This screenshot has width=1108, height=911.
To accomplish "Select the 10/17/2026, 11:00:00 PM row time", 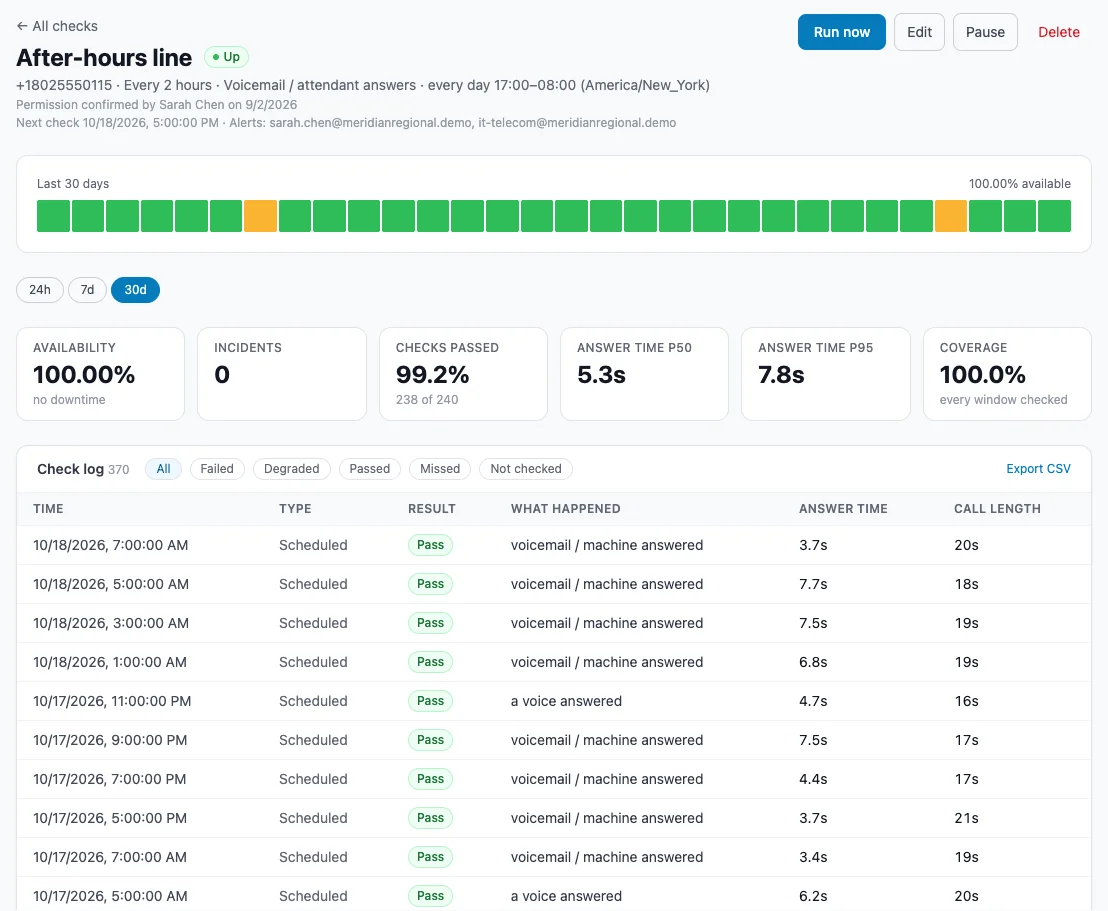I will pos(112,701).
